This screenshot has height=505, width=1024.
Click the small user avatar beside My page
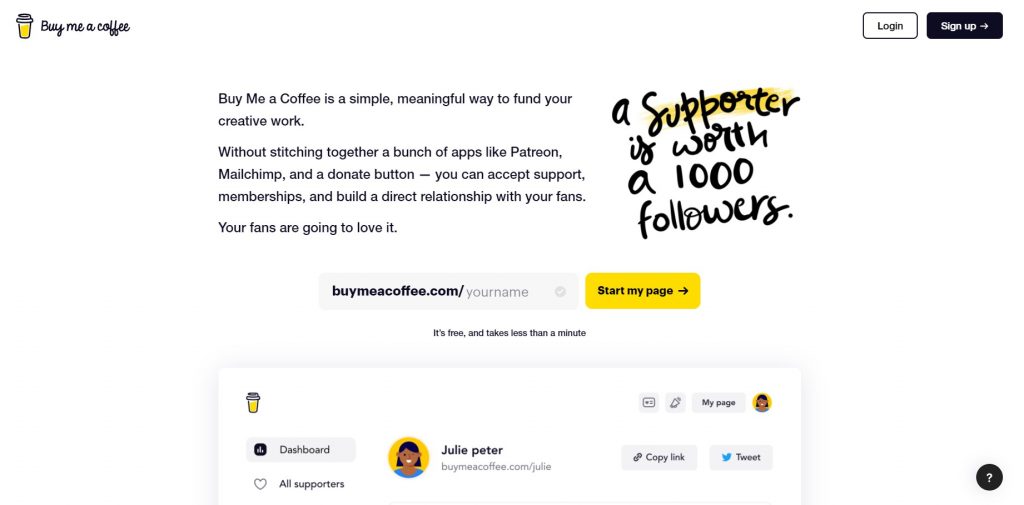762,403
